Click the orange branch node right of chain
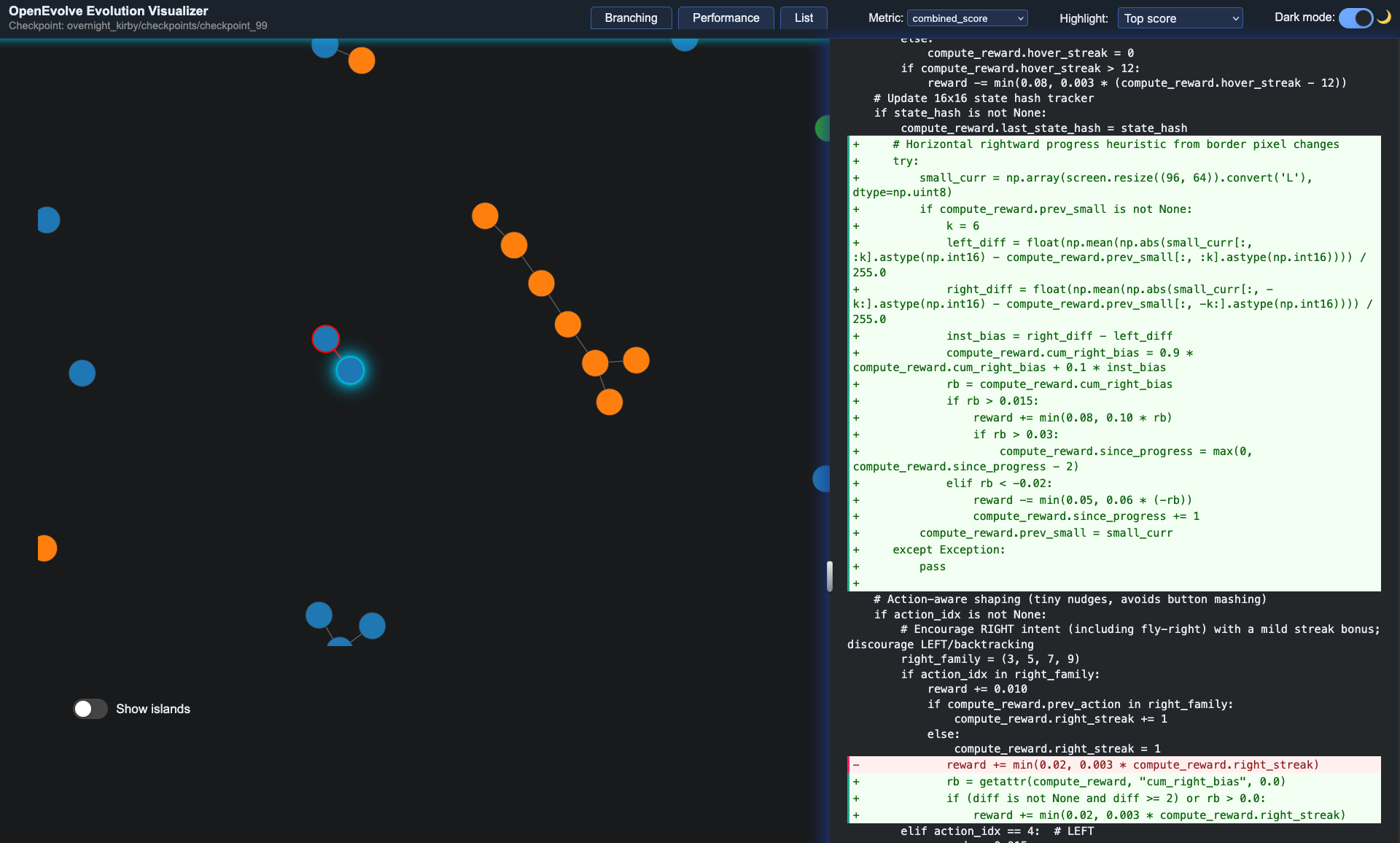 [636, 360]
